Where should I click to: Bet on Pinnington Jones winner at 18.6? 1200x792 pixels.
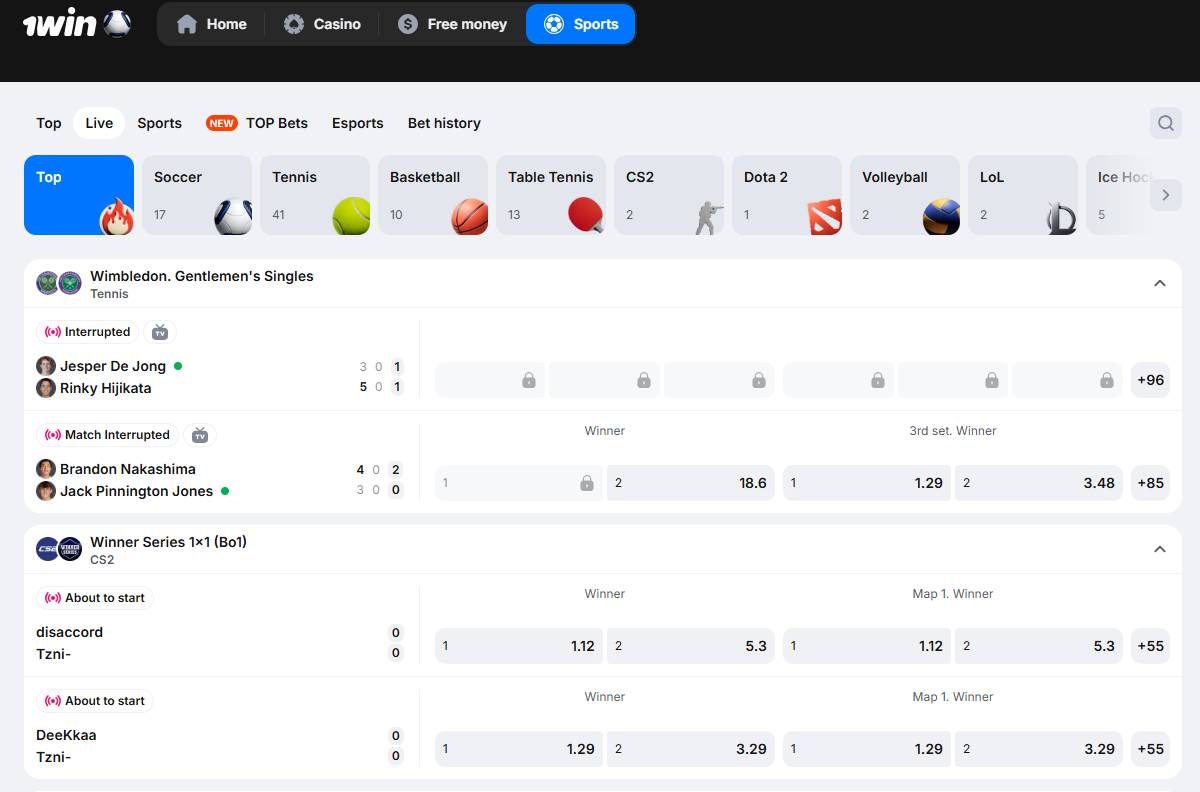(x=691, y=483)
